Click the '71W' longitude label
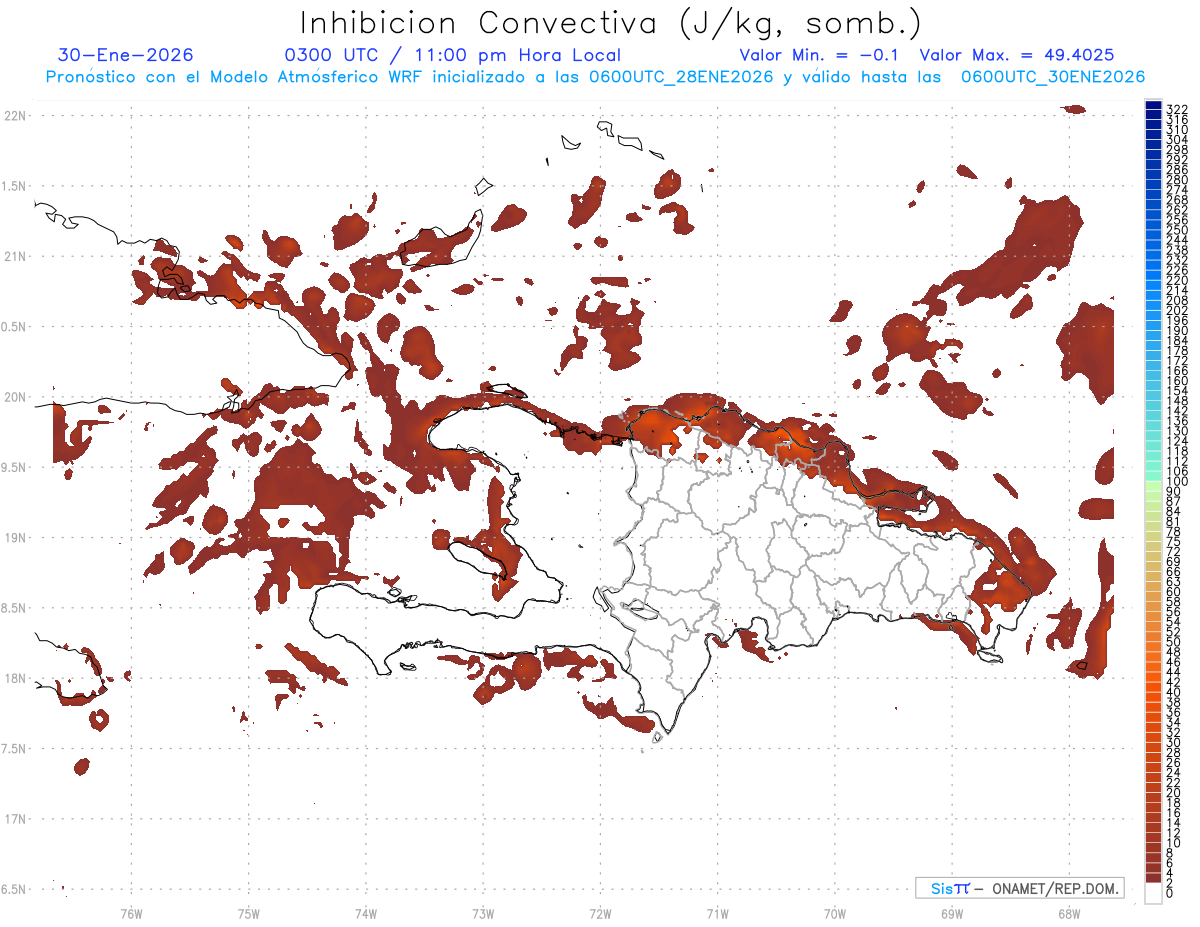Viewport: 1200px width, 927px height. (x=717, y=913)
